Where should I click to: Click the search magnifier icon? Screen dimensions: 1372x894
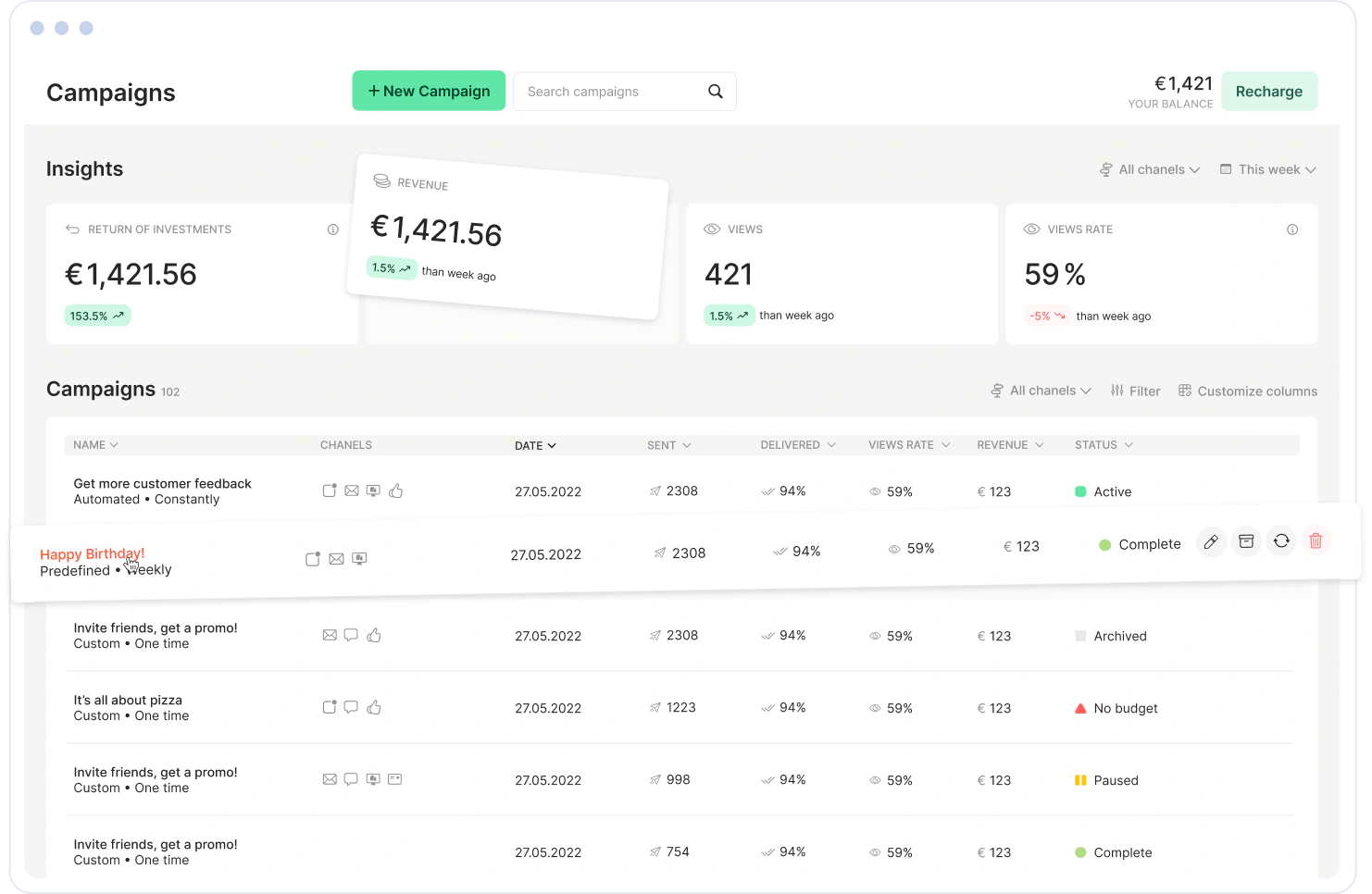[x=716, y=92]
